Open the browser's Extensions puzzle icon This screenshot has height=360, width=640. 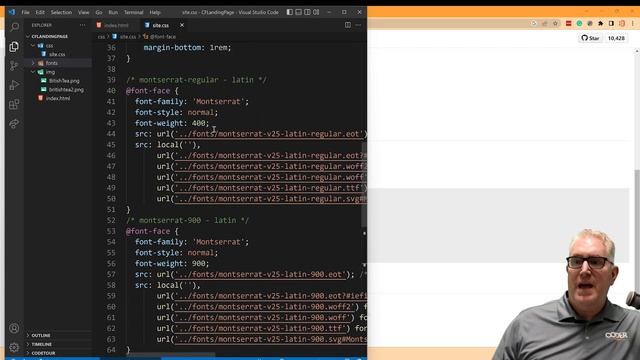[600, 24]
